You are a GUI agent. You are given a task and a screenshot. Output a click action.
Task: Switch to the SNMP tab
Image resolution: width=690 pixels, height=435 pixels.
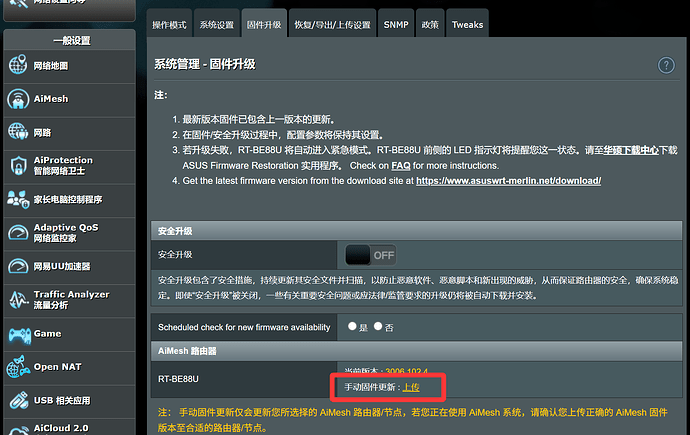[396, 25]
